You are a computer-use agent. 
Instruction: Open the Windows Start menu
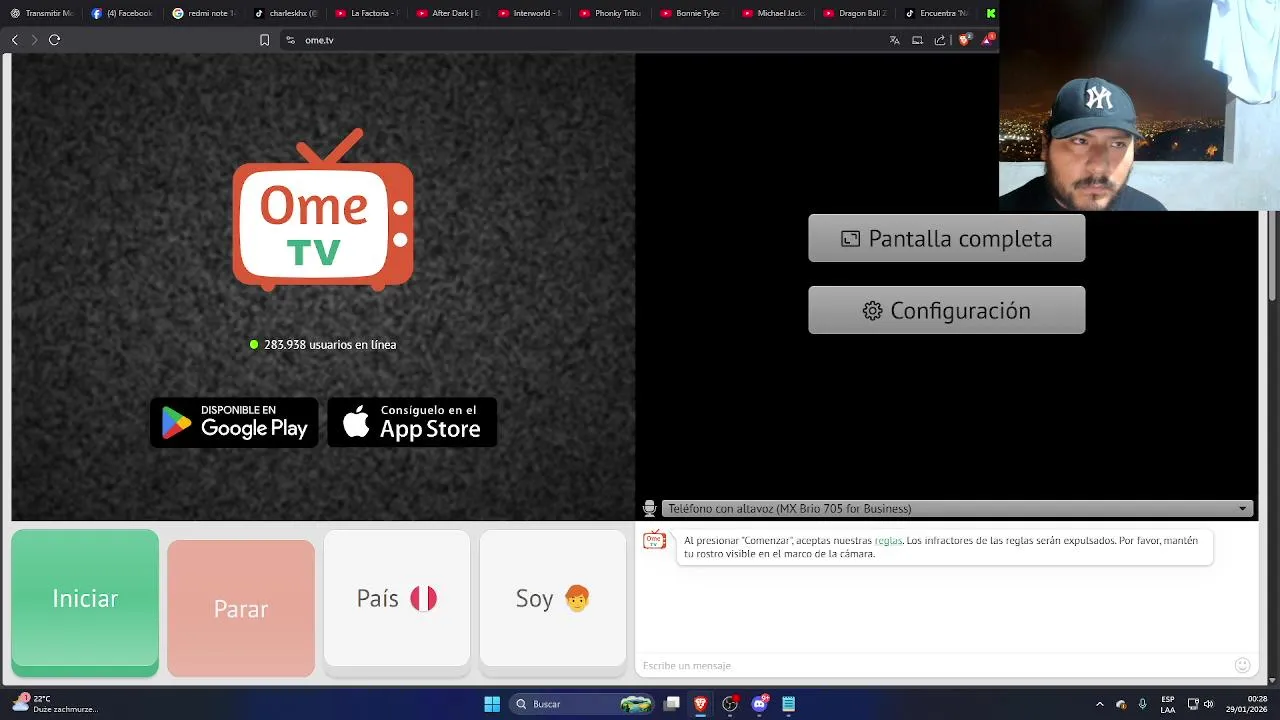tap(492, 704)
